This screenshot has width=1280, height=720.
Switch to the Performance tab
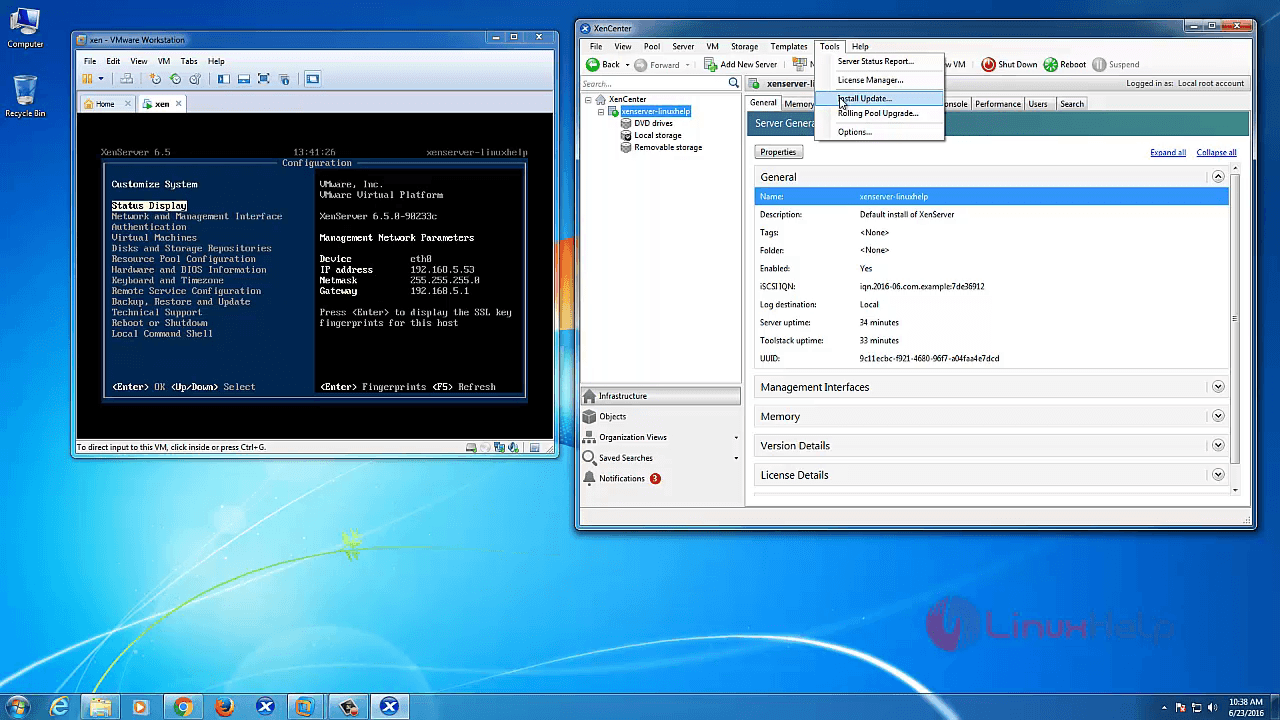(x=998, y=104)
